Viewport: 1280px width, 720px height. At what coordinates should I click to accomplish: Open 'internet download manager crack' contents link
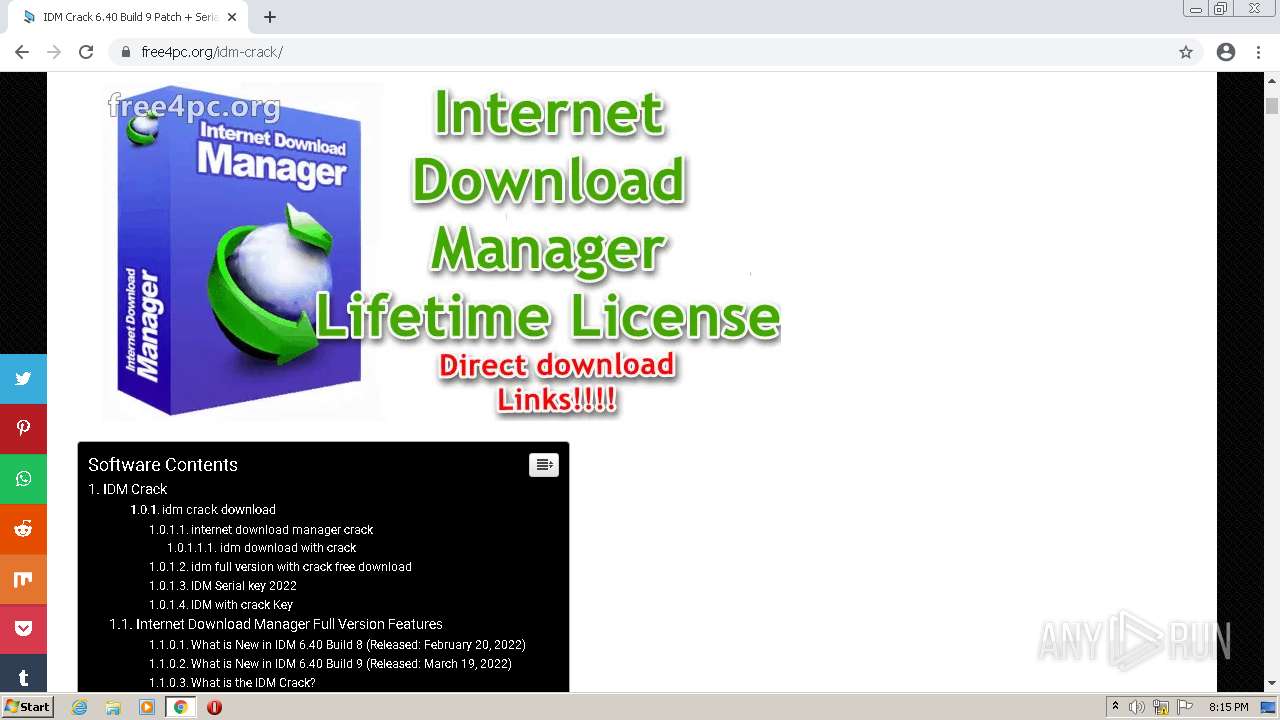pos(261,530)
